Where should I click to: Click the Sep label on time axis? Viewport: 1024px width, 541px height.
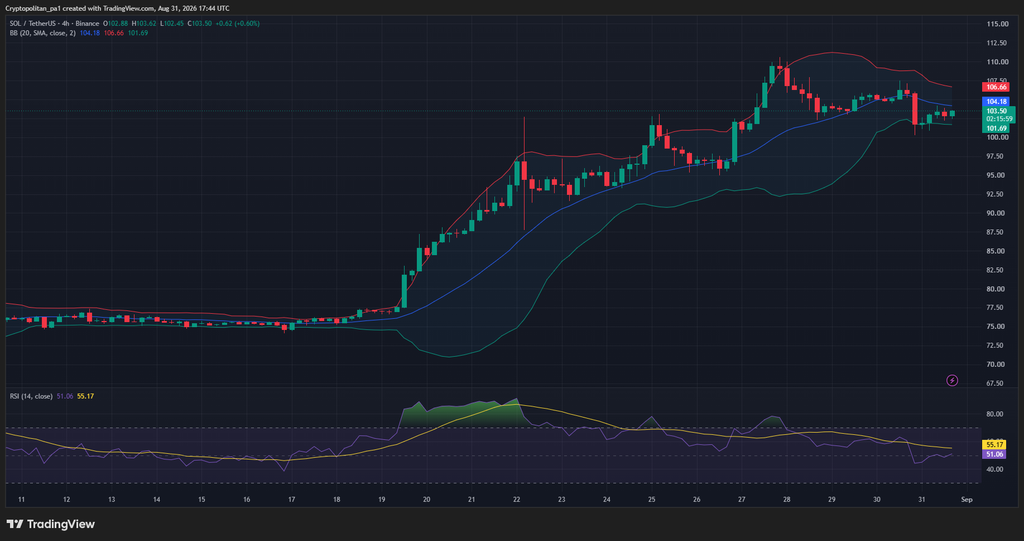(967, 499)
